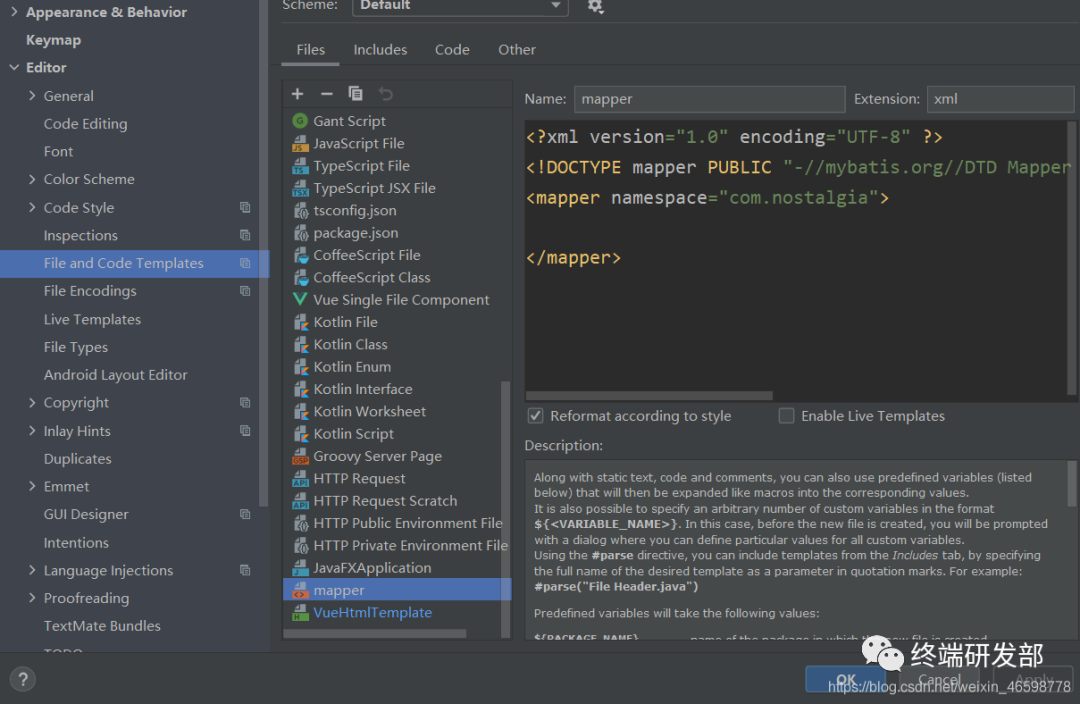This screenshot has height=704, width=1080.
Task: Click the template Name input field
Action: pyautogui.click(x=709, y=99)
